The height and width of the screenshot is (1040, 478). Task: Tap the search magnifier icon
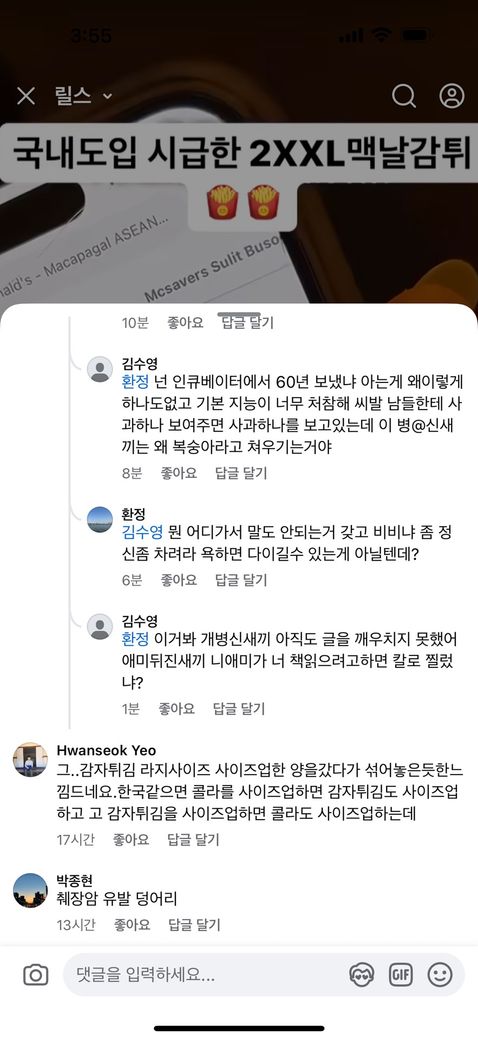coord(404,96)
